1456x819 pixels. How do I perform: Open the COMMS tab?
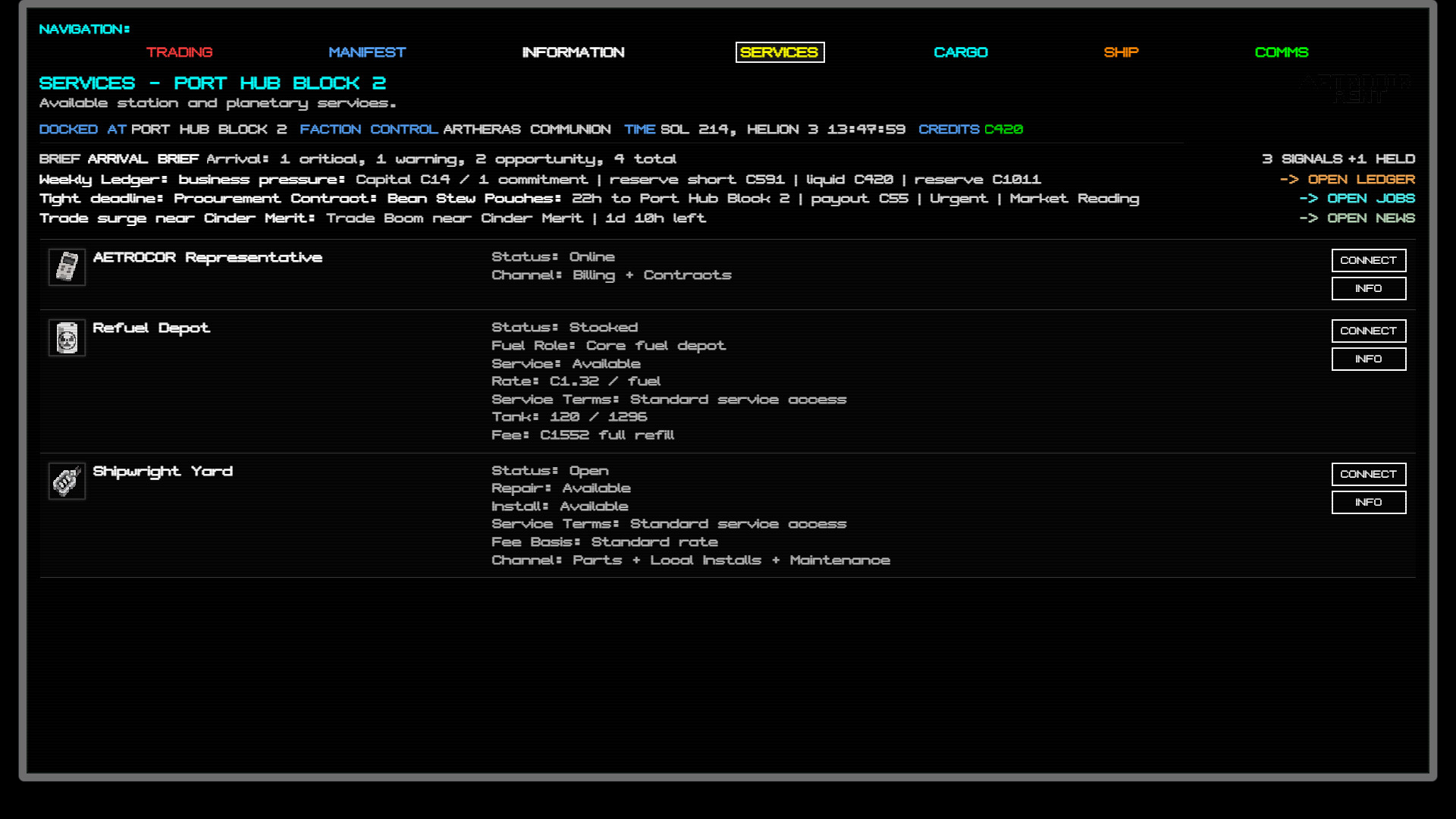pyautogui.click(x=1282, y=52)
